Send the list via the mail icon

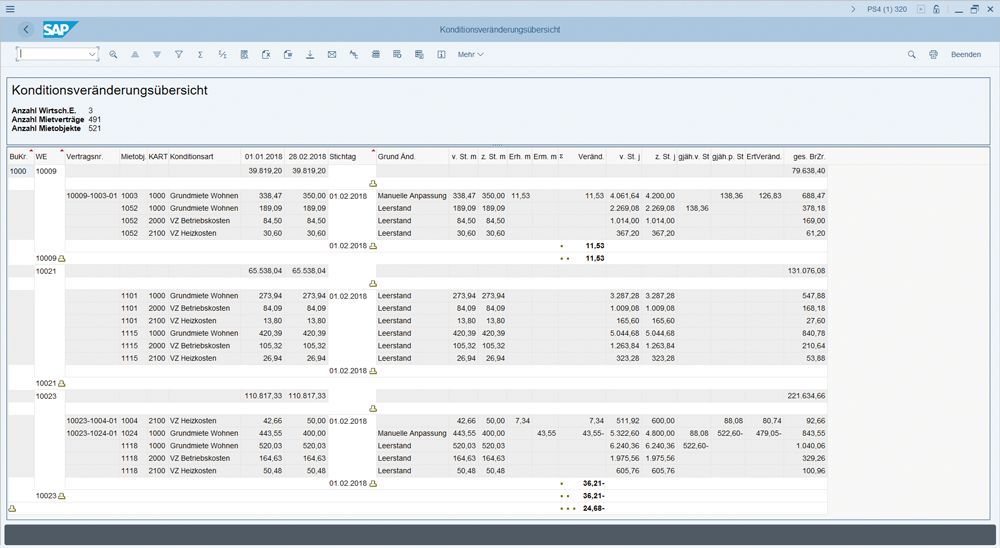pyautogui.click(x=331, y=54)
